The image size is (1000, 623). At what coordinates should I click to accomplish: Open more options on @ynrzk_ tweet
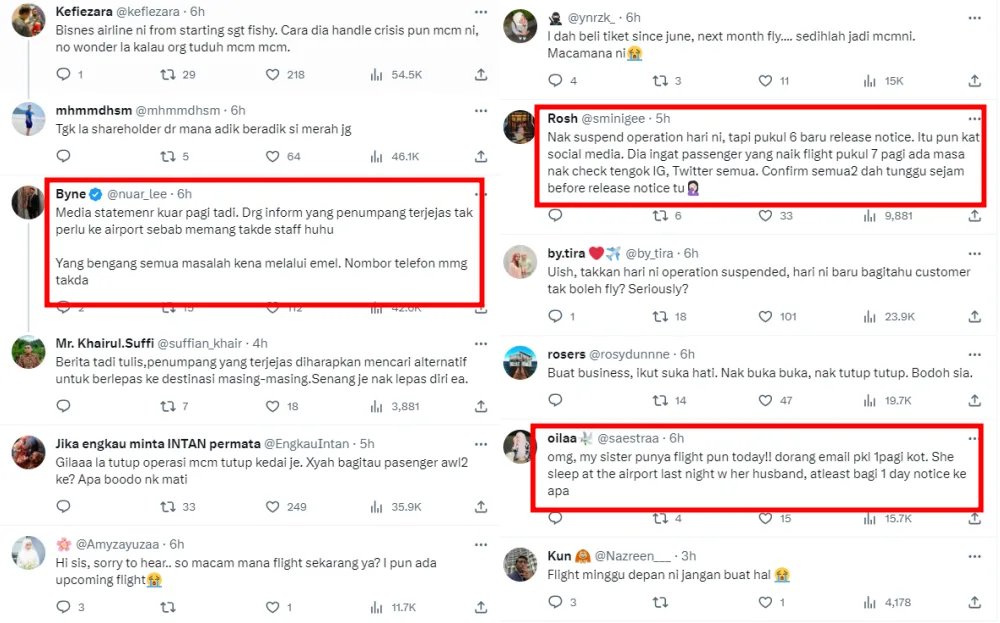[x=972, y=17]
